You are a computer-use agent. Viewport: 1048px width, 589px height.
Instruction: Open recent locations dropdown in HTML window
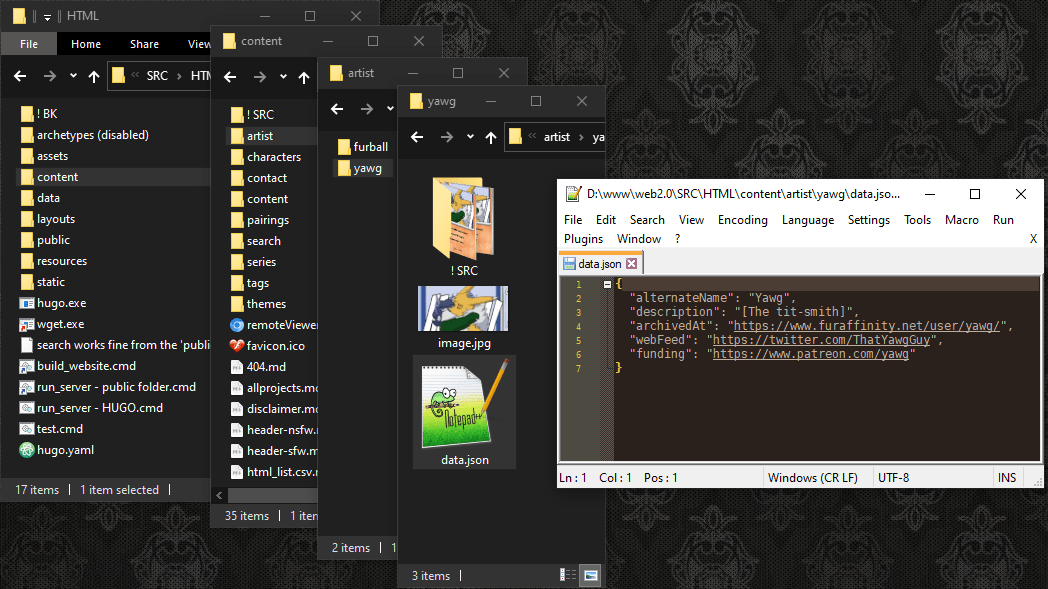pyautogui.click(x=73, y=75)
